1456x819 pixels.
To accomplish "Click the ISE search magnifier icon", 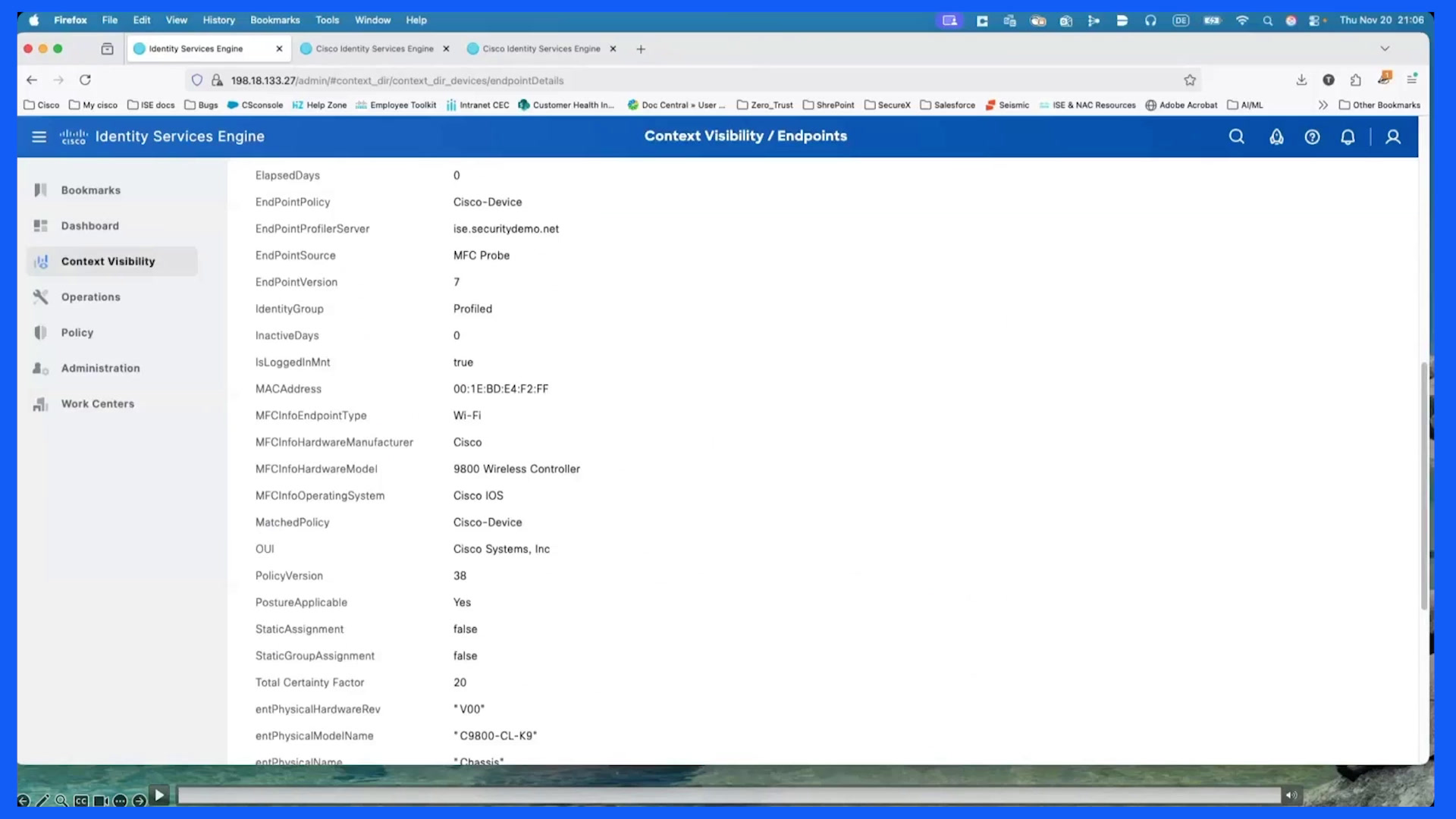I will [1236, 136].
